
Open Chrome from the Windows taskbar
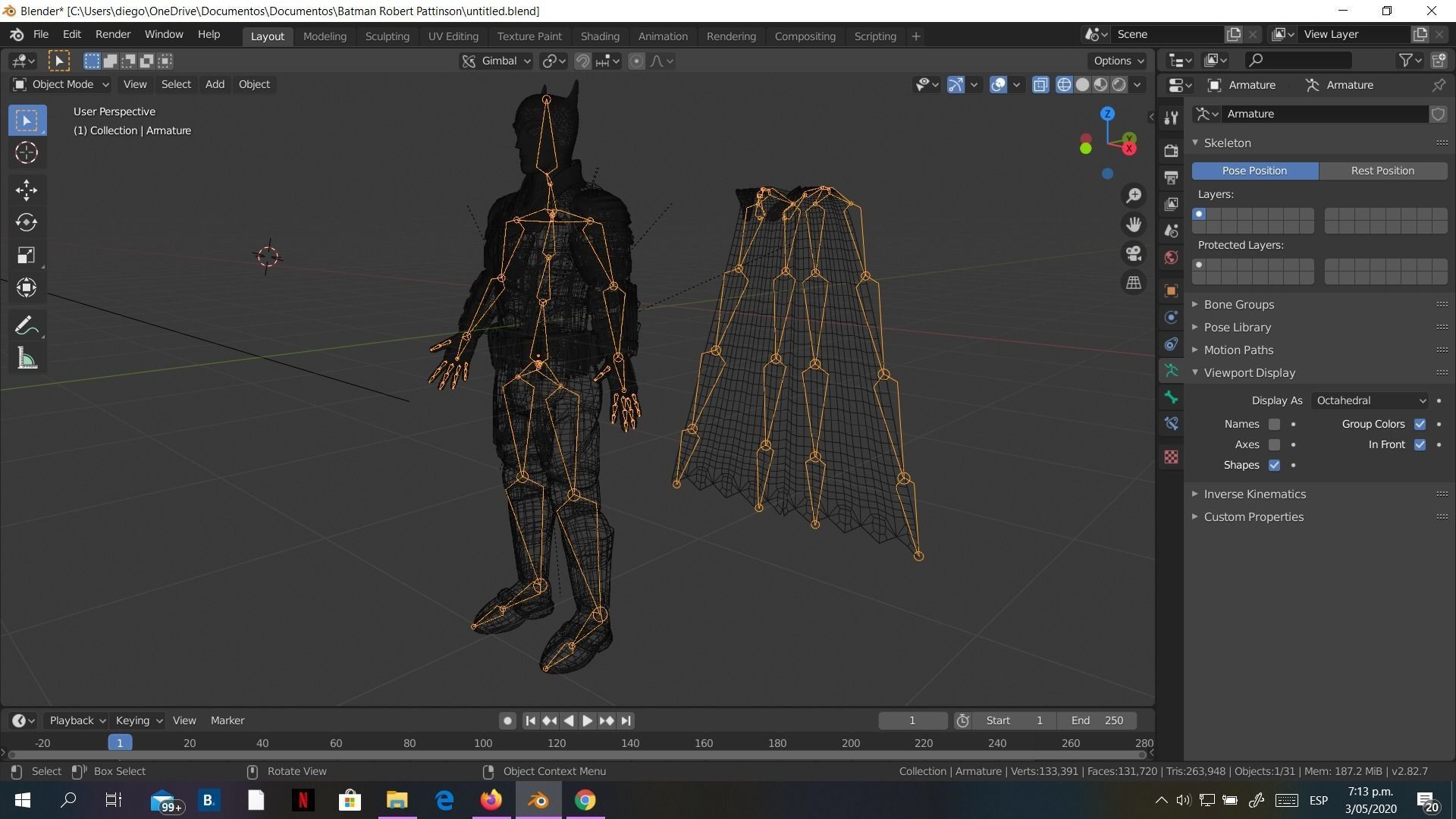click(x=585, y=800)
